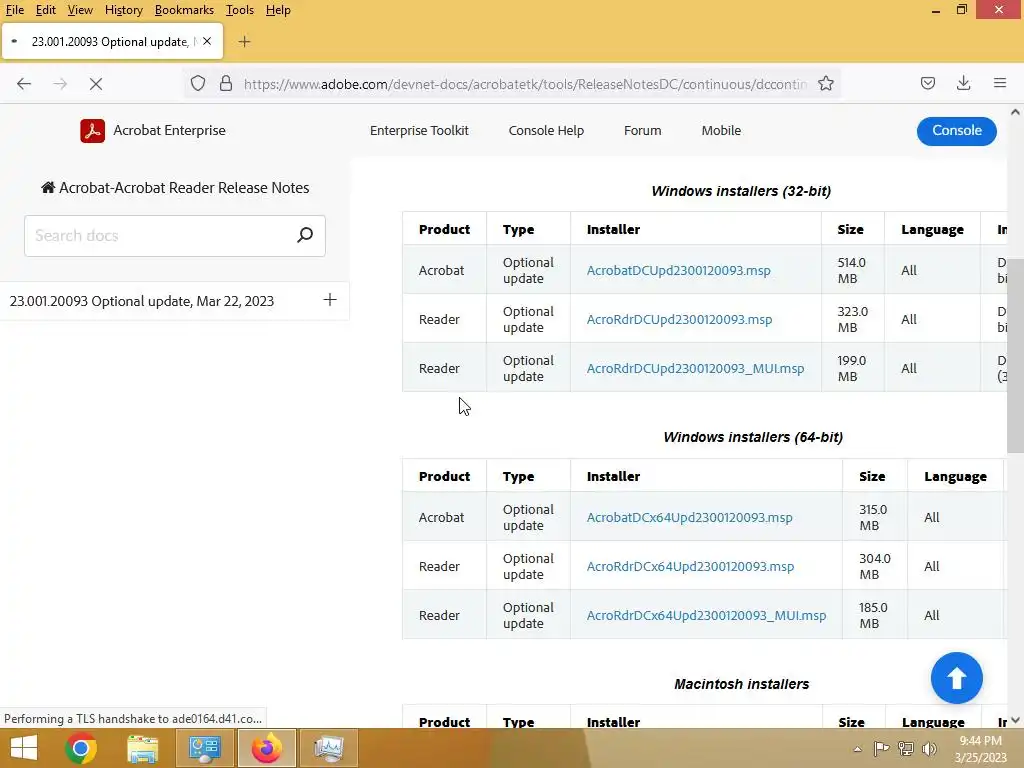Open the Enterprise Toolkit link
The width and height of the screenshot is (1024, 768).
[419, 131]
